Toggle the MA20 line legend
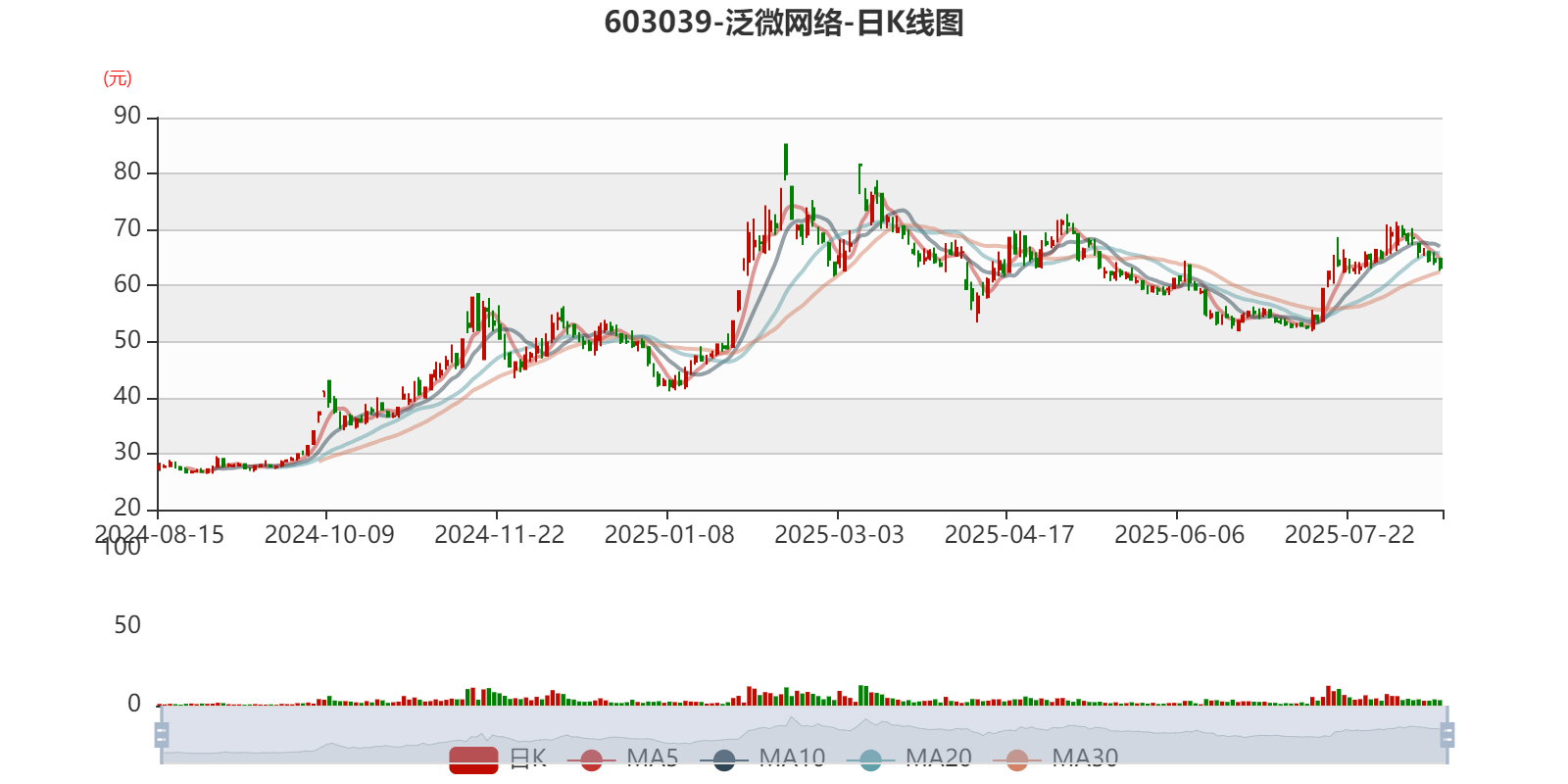 909,759
